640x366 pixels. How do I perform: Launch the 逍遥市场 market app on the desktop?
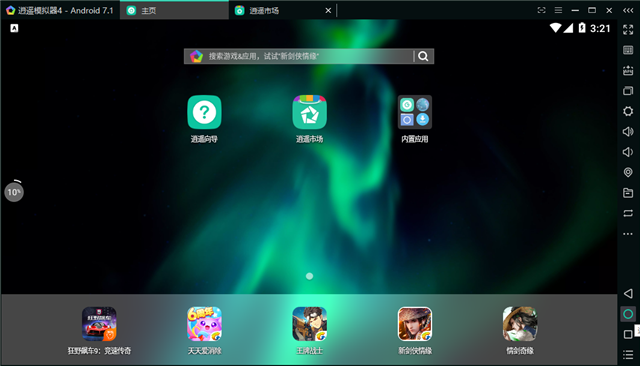[x=309, y=113]
